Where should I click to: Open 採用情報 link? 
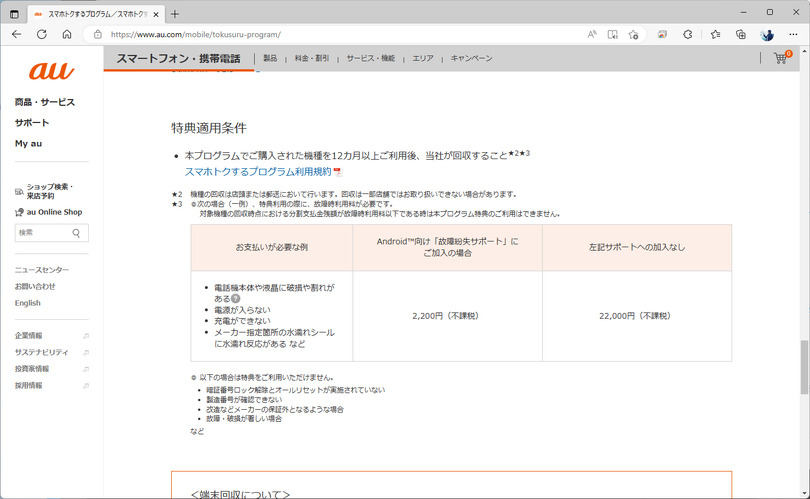28,385
